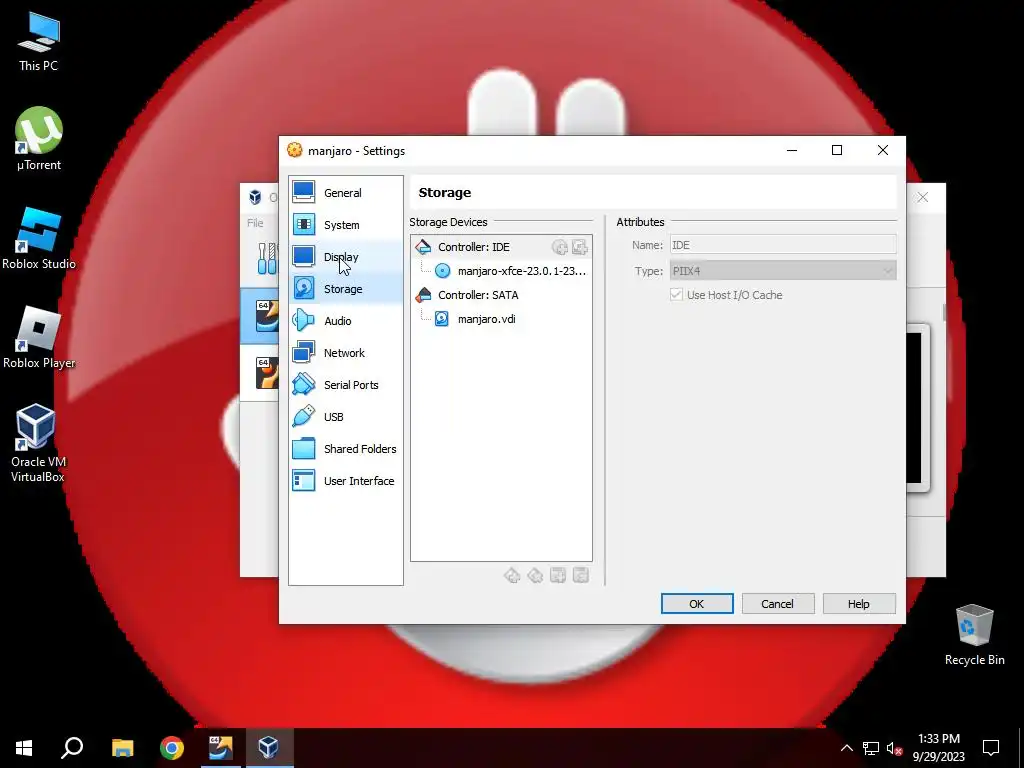Screen dimensions: 1024x768
Task: Open the µTorrent desktop shortcut
Action: coord(39,139)
